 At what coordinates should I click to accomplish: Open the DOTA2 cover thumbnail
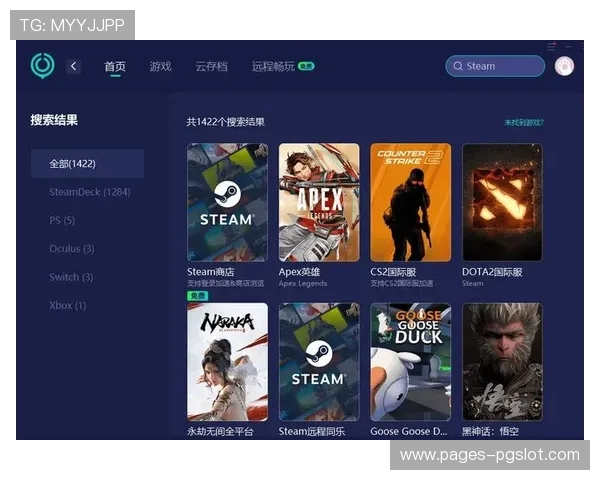tap(502, 202)
